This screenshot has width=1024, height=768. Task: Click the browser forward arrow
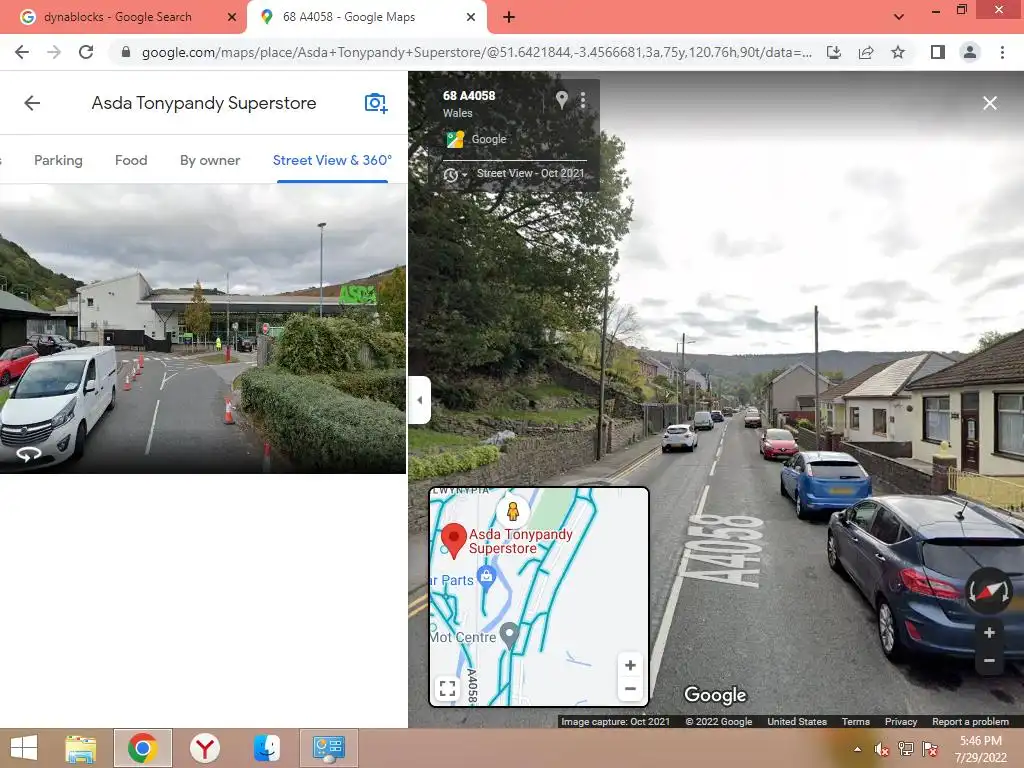tap(54, 52)
